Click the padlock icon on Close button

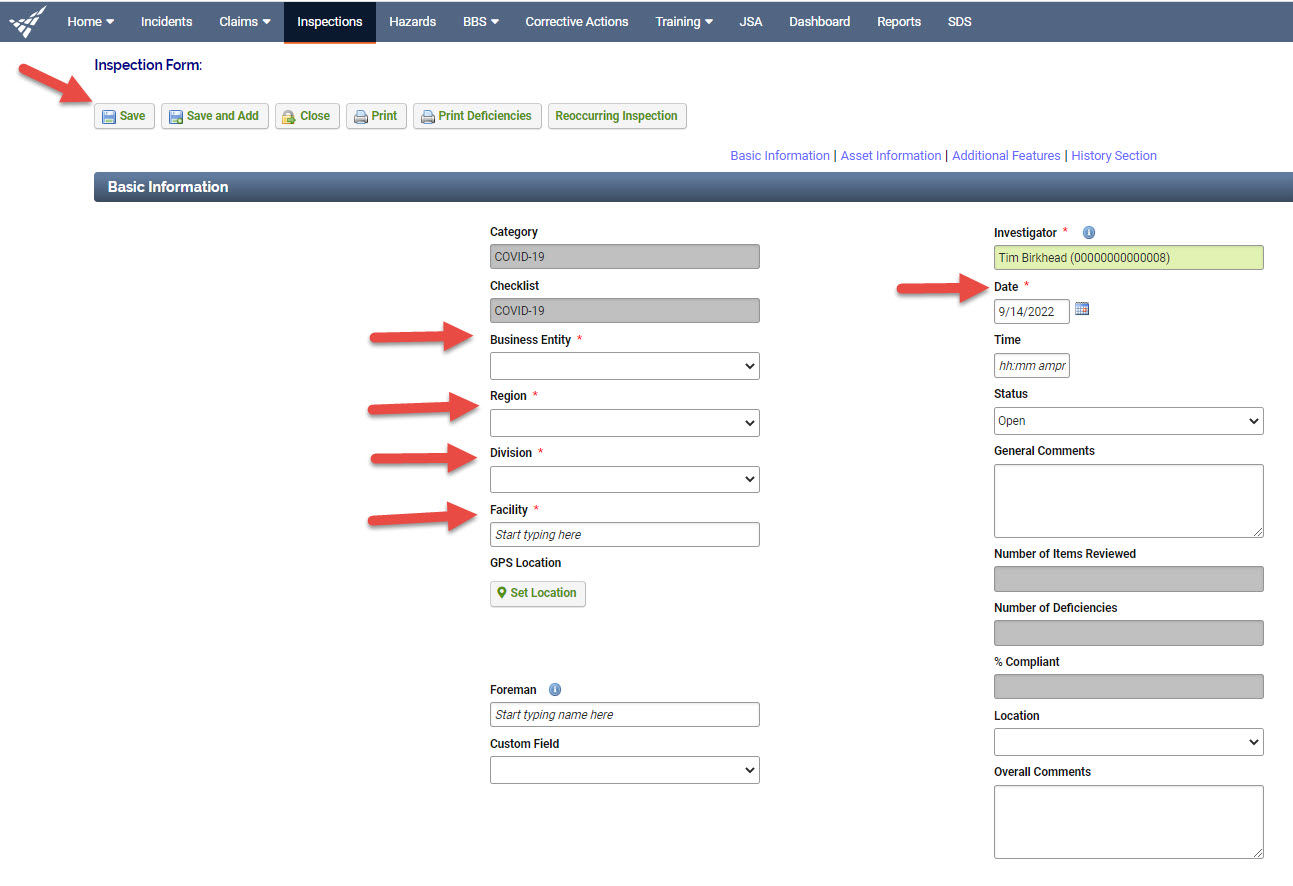(x=288, y=116)
